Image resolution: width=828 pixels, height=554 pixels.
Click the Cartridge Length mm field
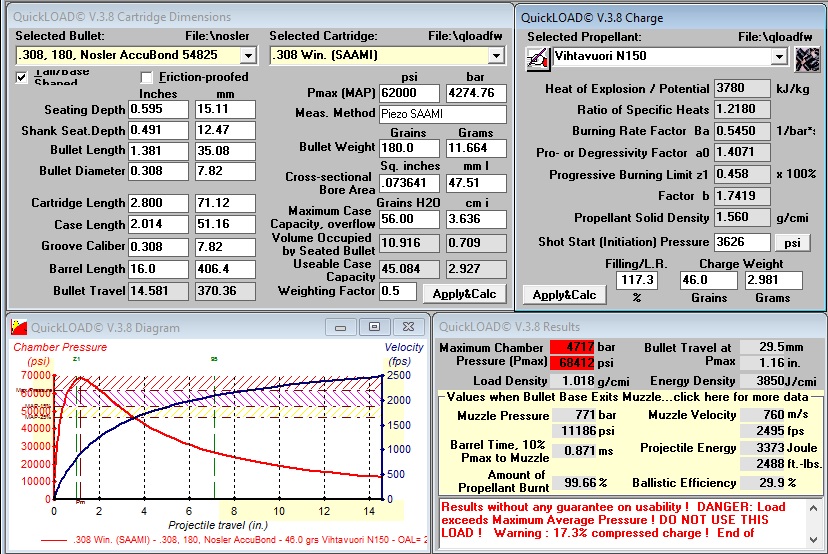[225, 203]
